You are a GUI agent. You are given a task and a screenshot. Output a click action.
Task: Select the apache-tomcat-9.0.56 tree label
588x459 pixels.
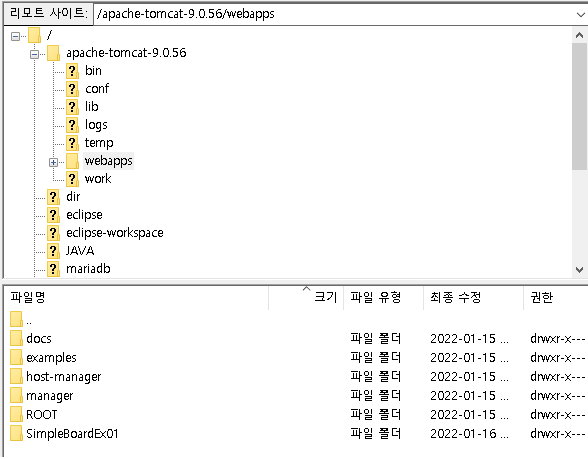click(126, 53)
